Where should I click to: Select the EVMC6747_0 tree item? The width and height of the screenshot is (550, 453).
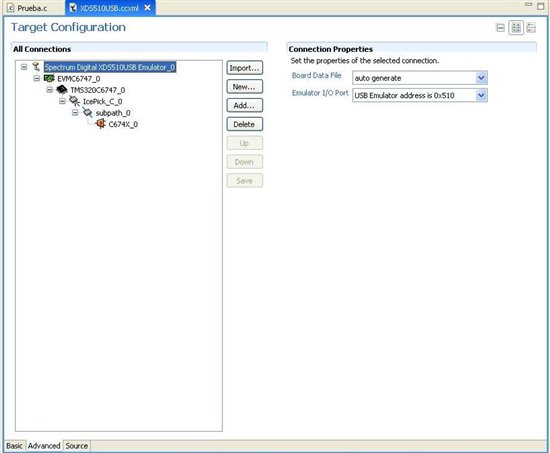(79, 79)
